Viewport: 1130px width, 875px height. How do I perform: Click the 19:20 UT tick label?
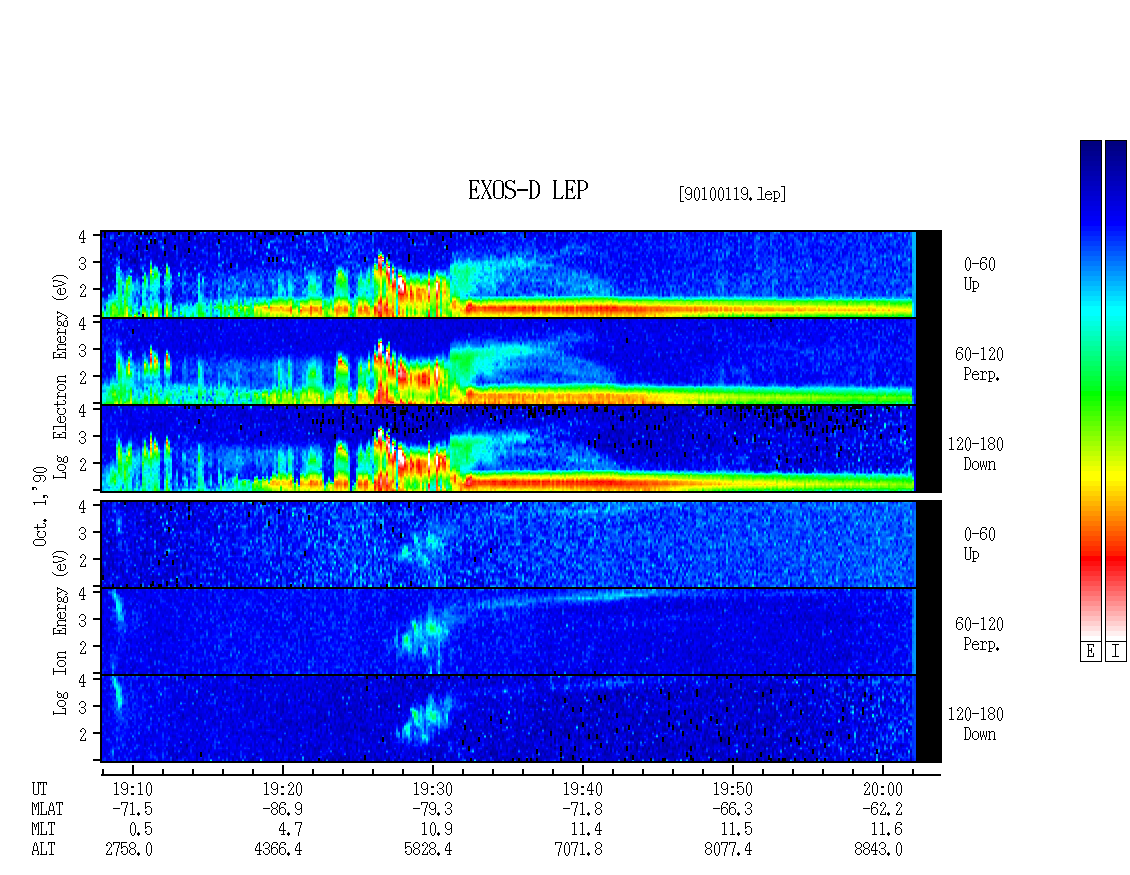tap(282, 789)
